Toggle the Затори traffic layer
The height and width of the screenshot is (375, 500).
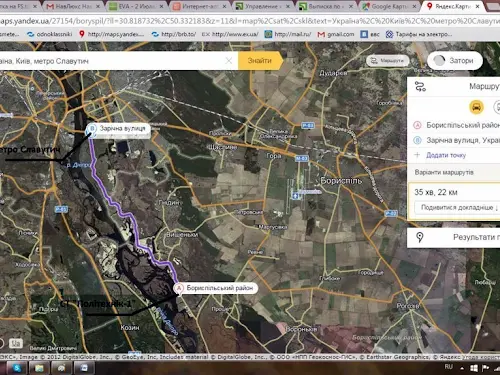coord(455,61)
